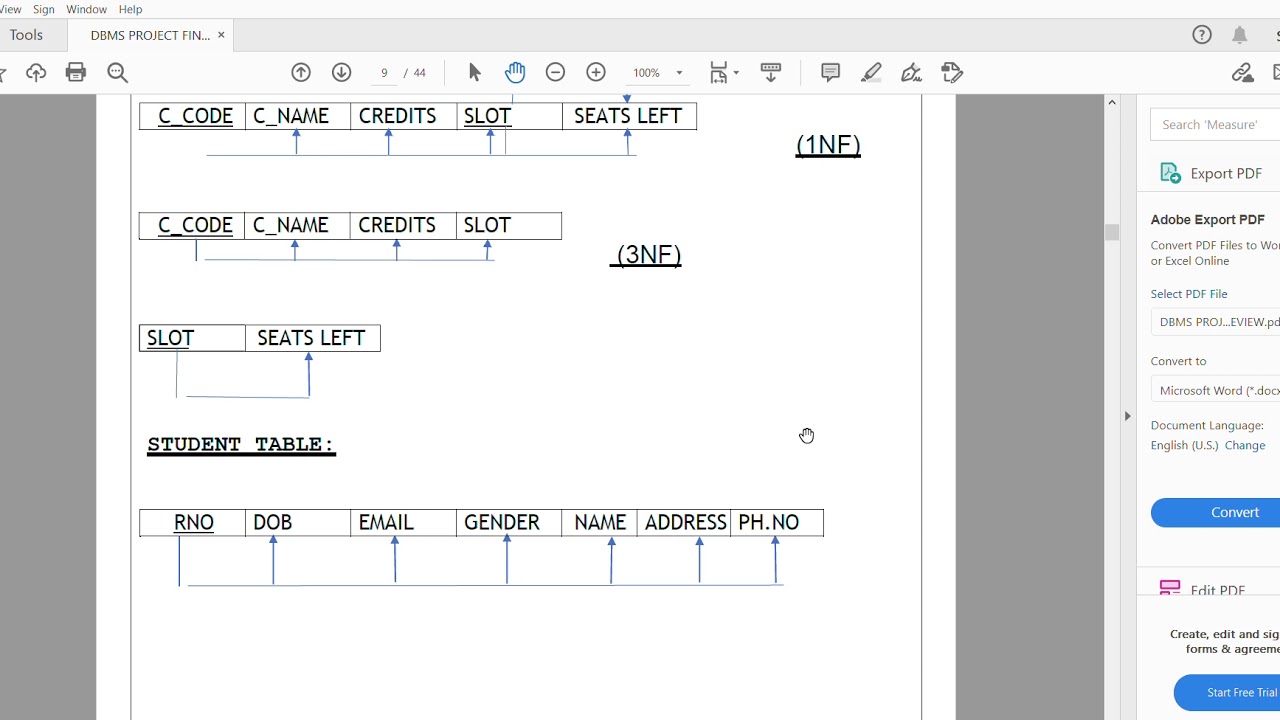Click the (3NF) label
This screenshot has width=1280, height=720.
647,254
